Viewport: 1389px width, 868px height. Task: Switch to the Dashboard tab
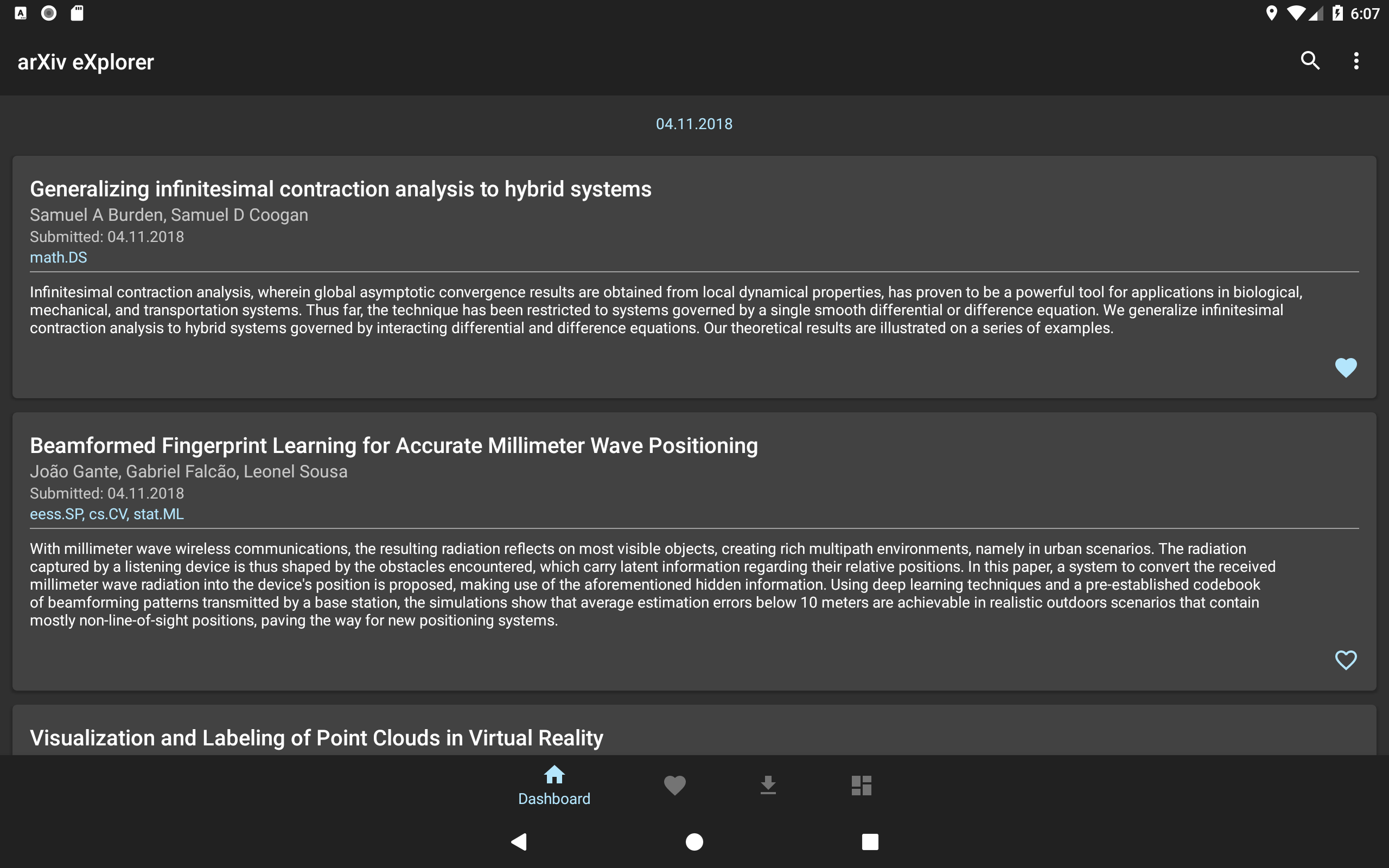(554, 785)
